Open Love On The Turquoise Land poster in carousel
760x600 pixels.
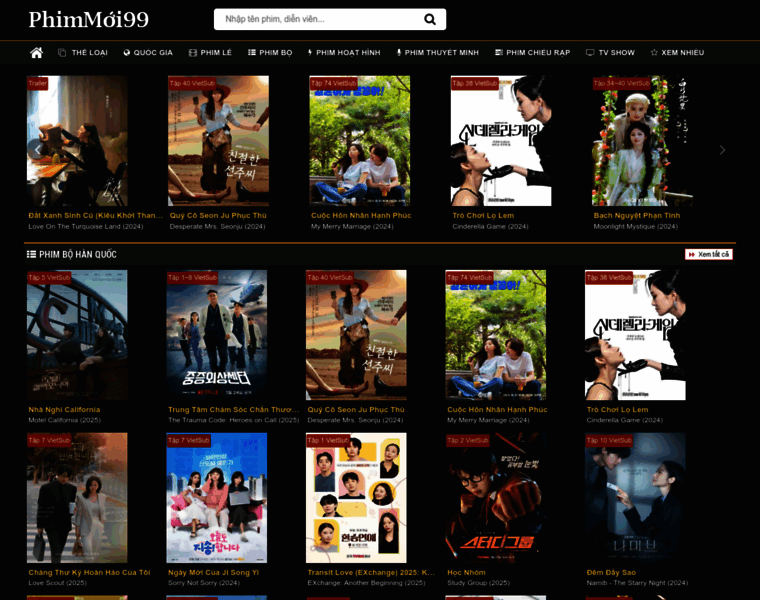pos(77,141)
